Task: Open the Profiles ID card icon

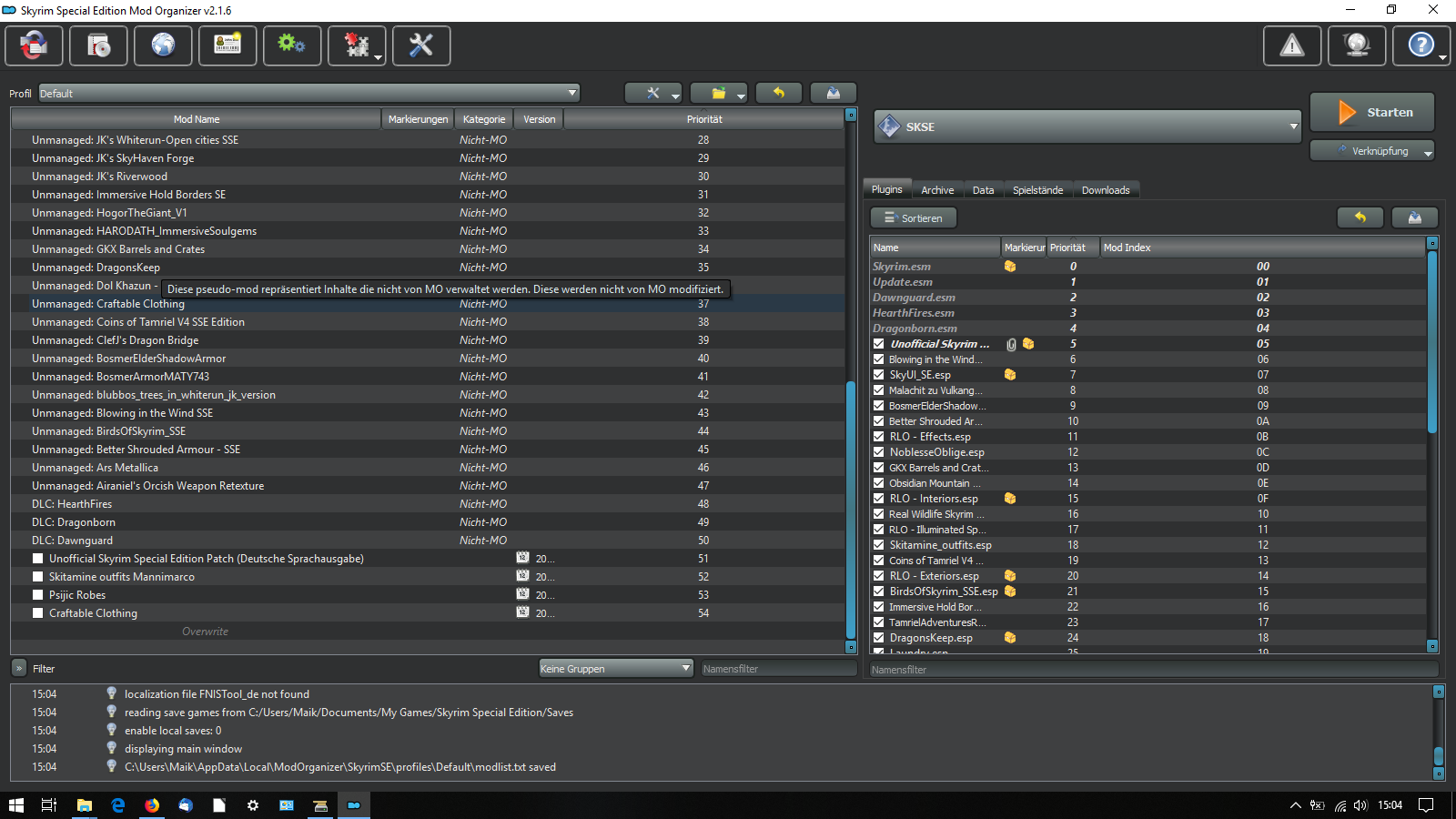Action: coord(227,45)
